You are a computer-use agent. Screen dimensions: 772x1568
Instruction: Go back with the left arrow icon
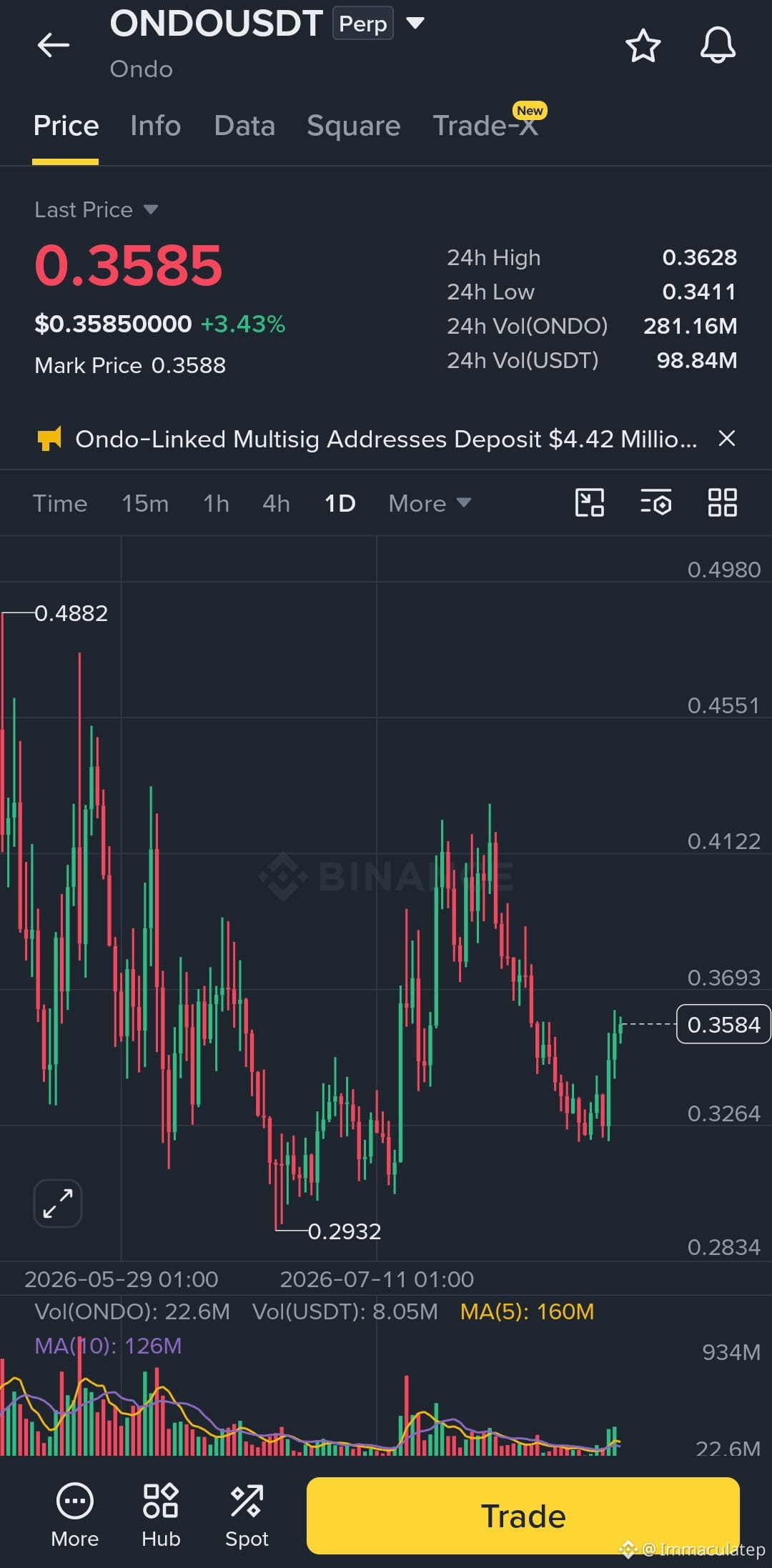pos(53,45)
